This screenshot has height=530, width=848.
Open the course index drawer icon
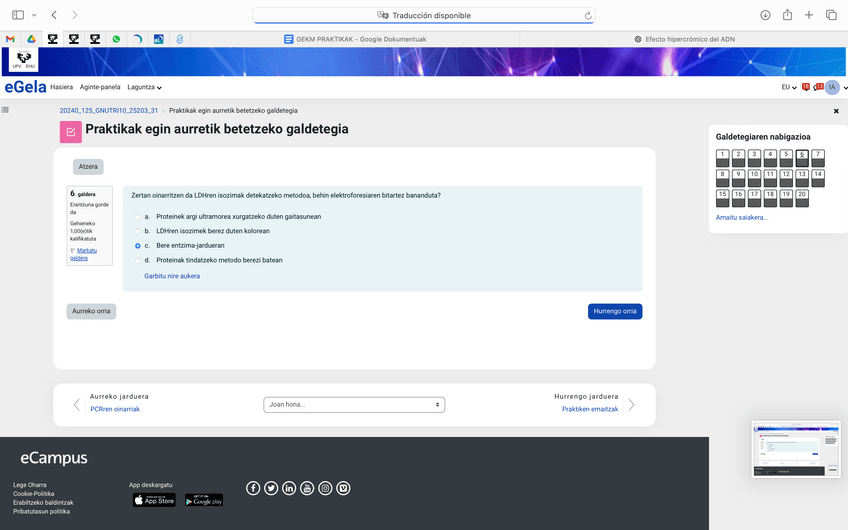pyautogui.click(x=5, y=110)
